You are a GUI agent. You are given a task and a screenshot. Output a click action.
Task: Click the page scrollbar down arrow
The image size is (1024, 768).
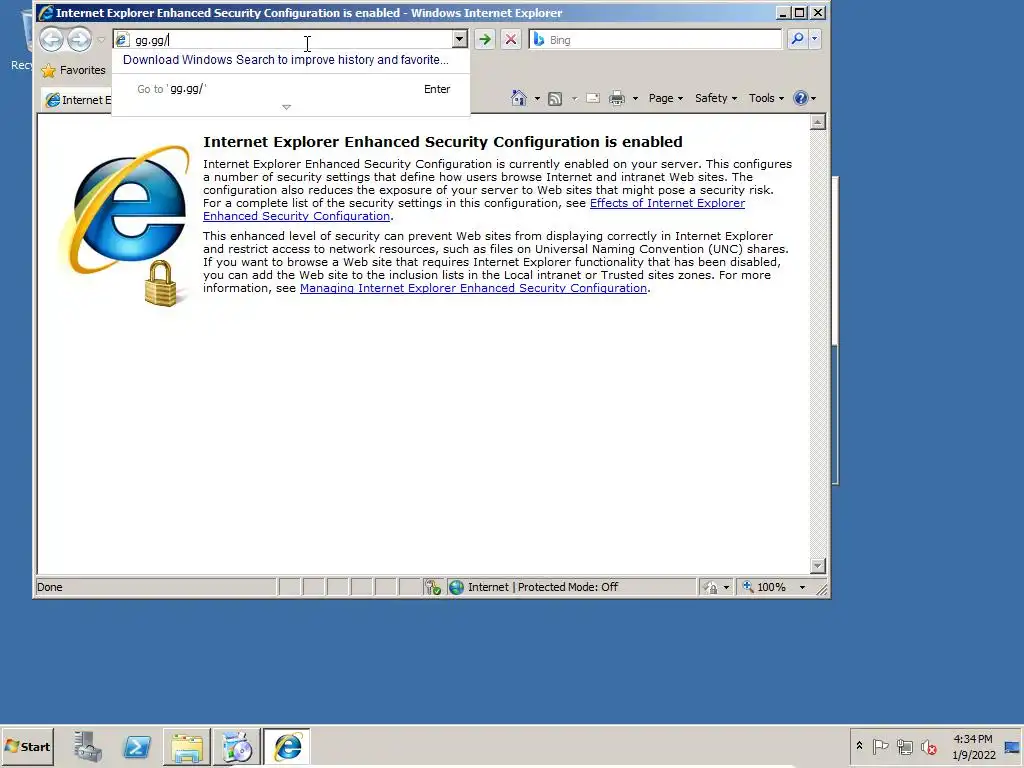click(x=817, y=566)
